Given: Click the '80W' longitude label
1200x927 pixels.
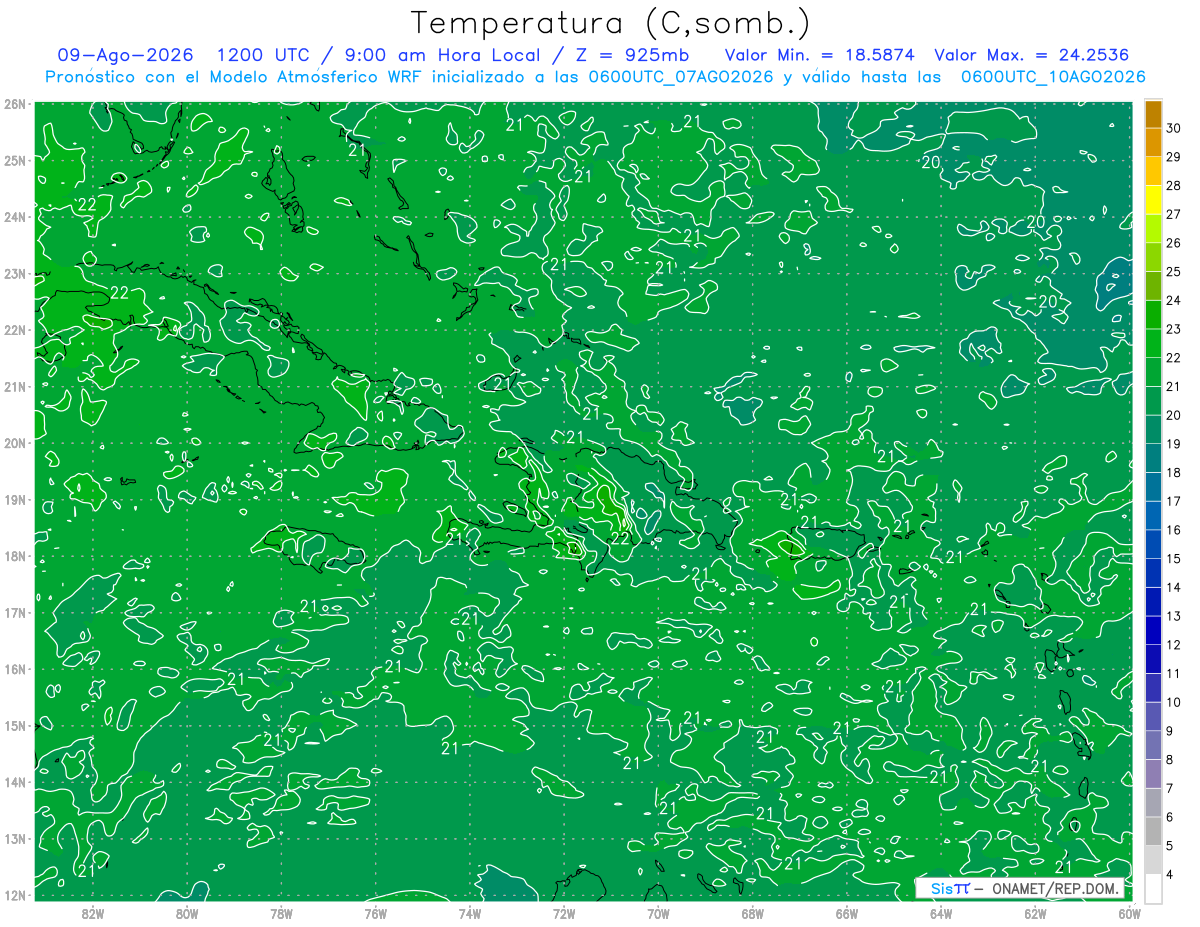Looking at the screenshot, I should [x=187, y=913].
